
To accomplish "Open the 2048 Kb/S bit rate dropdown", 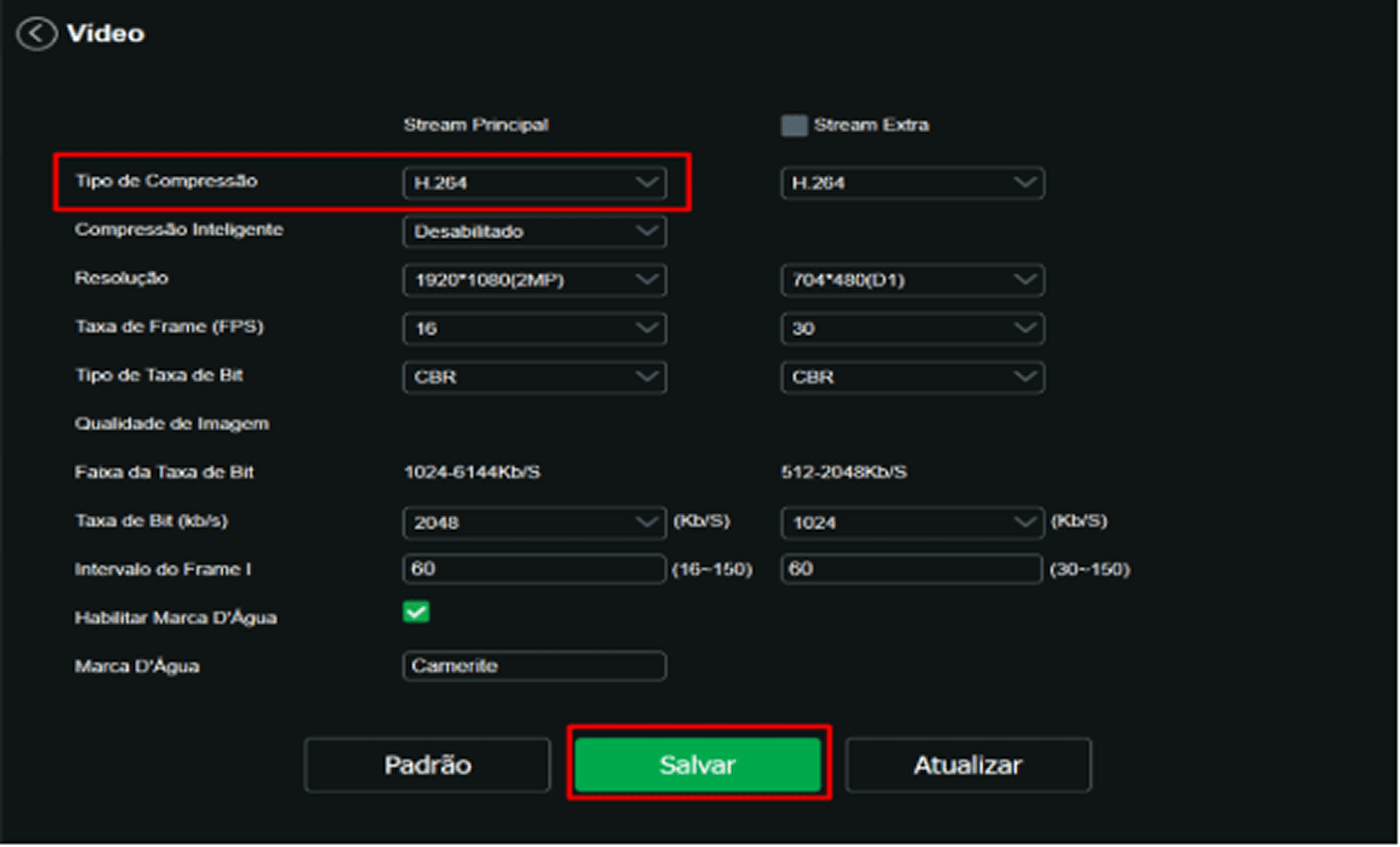I will tap(534, 523).
